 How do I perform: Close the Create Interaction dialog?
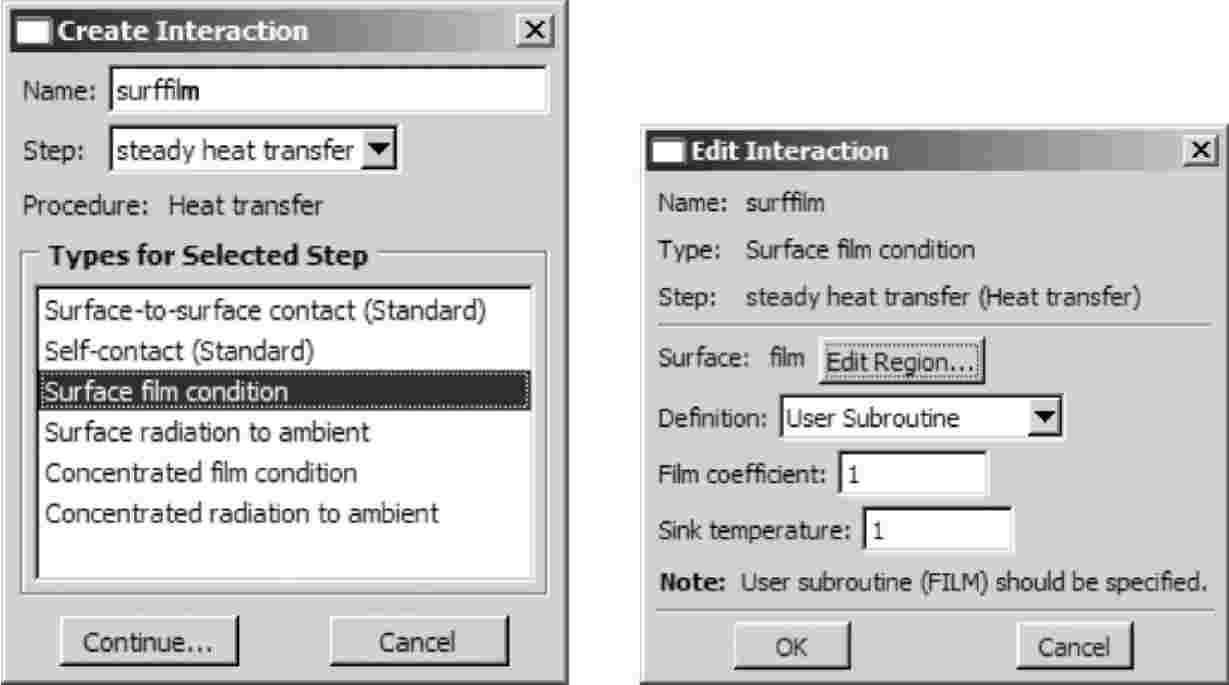(x=535, y=31)
